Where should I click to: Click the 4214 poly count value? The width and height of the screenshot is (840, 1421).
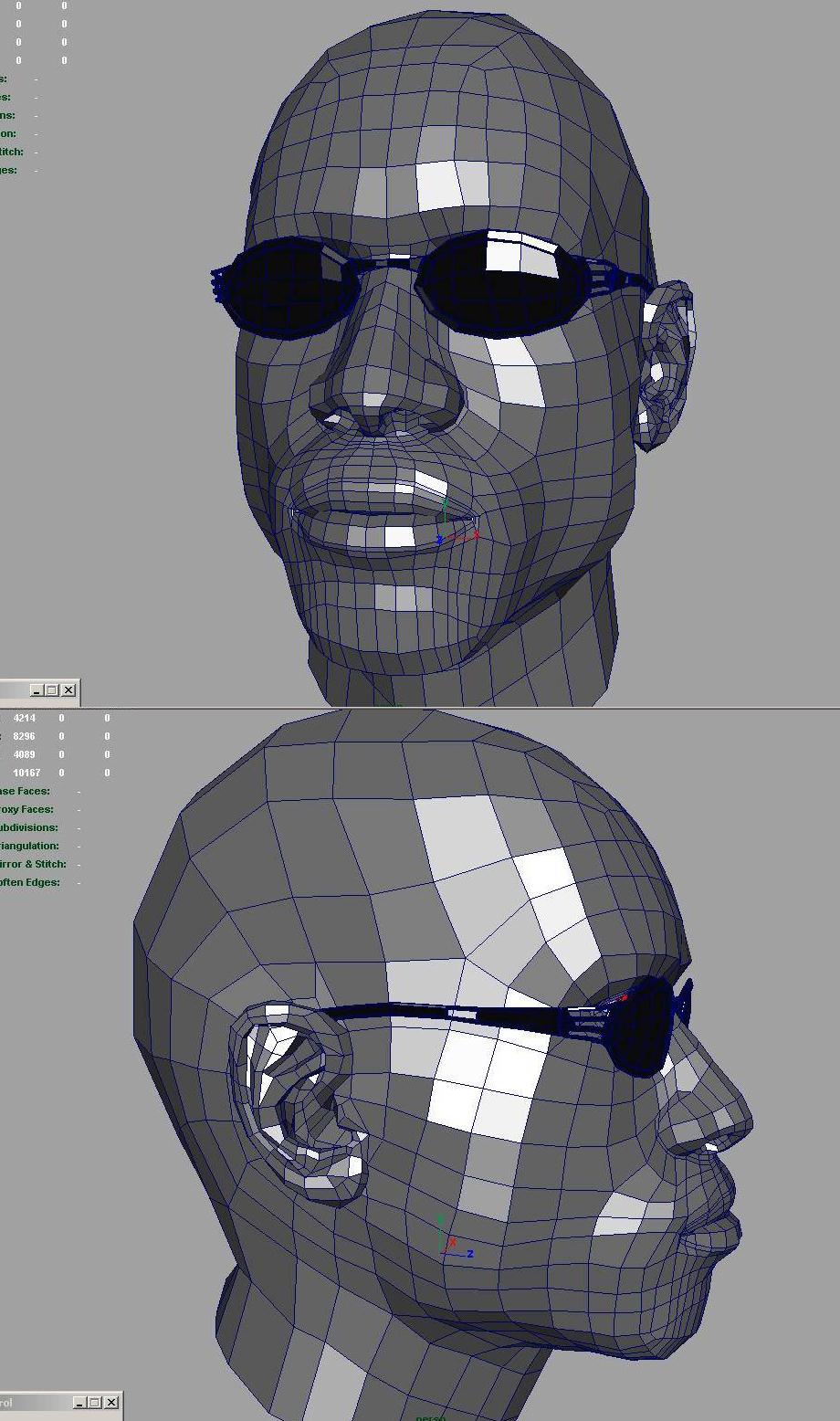tap(24, 718)
